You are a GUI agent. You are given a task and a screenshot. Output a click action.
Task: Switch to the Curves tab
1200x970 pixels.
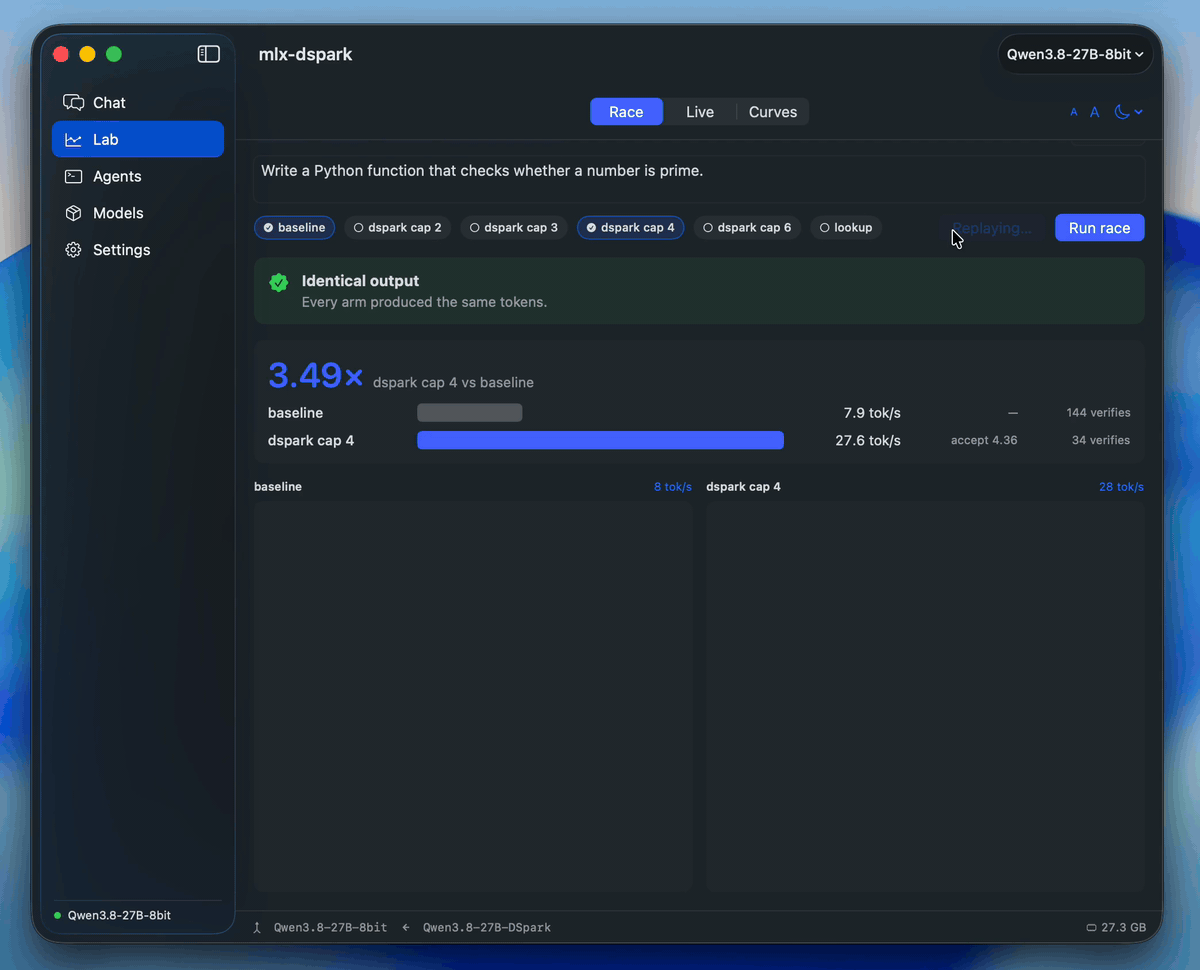coord(773,112)
